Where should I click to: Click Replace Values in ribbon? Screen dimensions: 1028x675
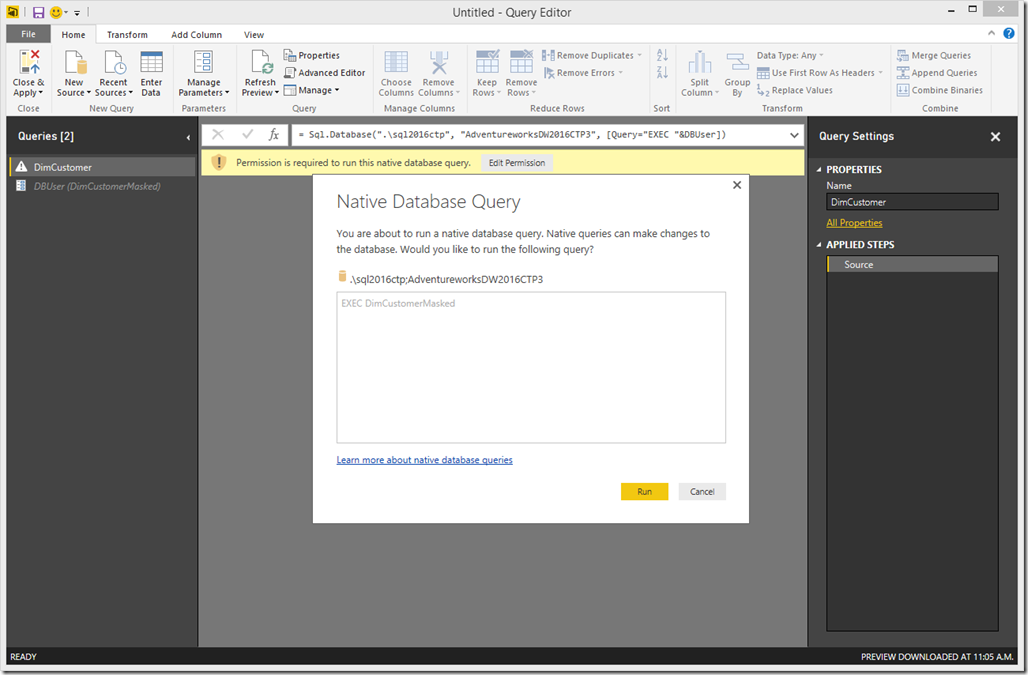click(x=795, y=90)
